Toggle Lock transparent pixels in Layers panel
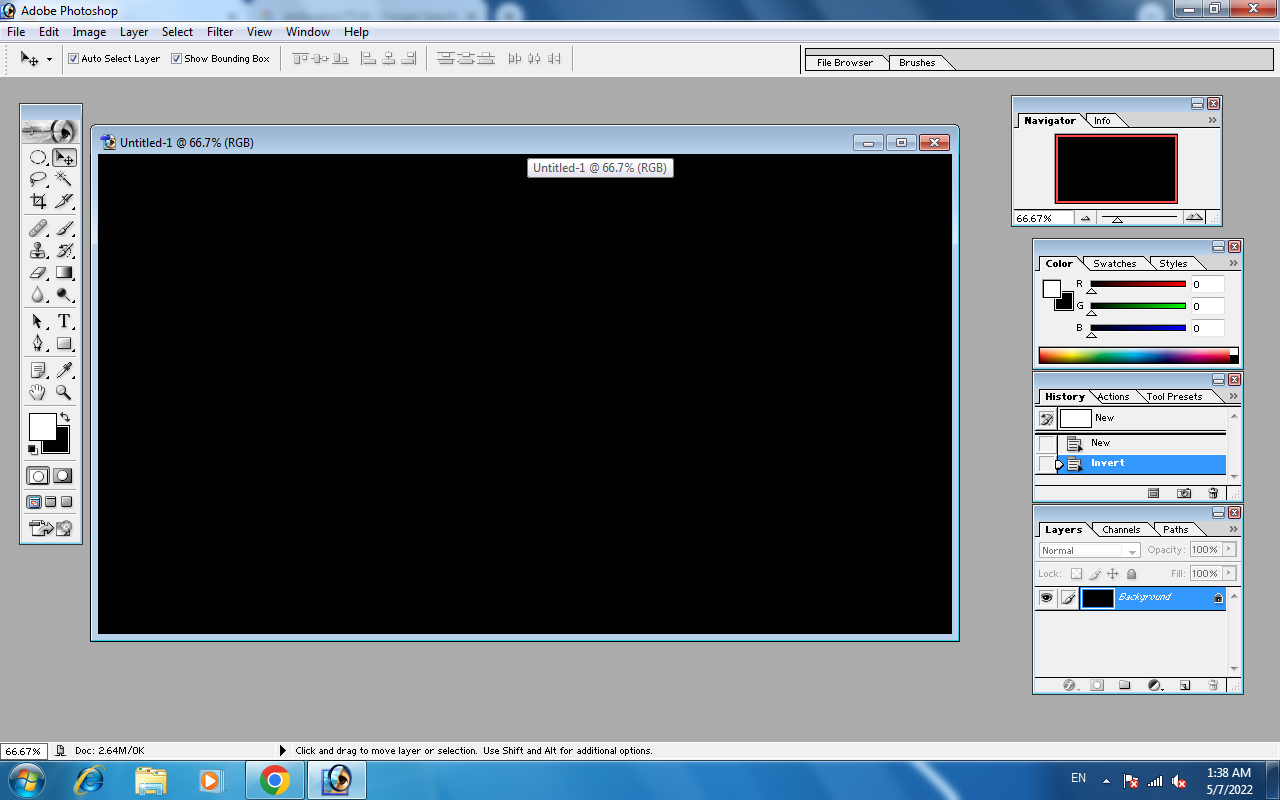 click(1076, 574)
